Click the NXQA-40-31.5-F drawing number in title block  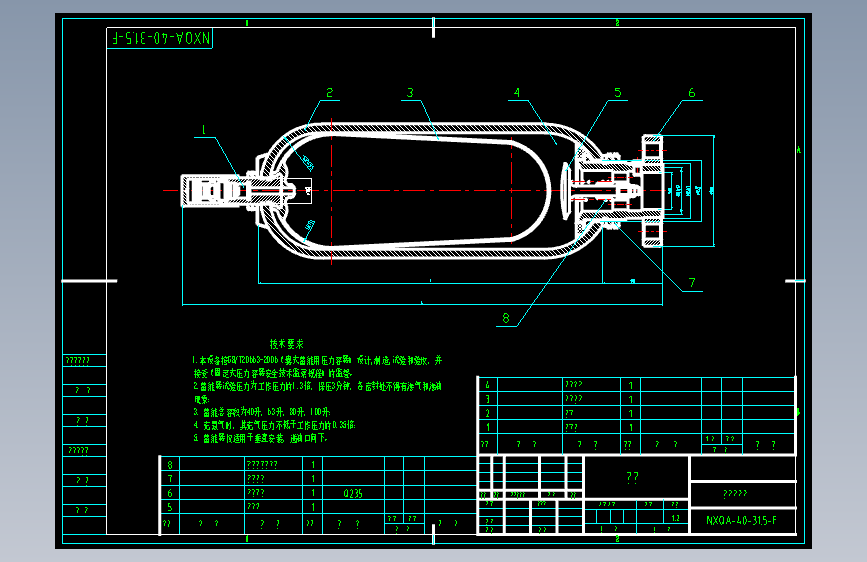pyautogui.click(x=741, y=521)
